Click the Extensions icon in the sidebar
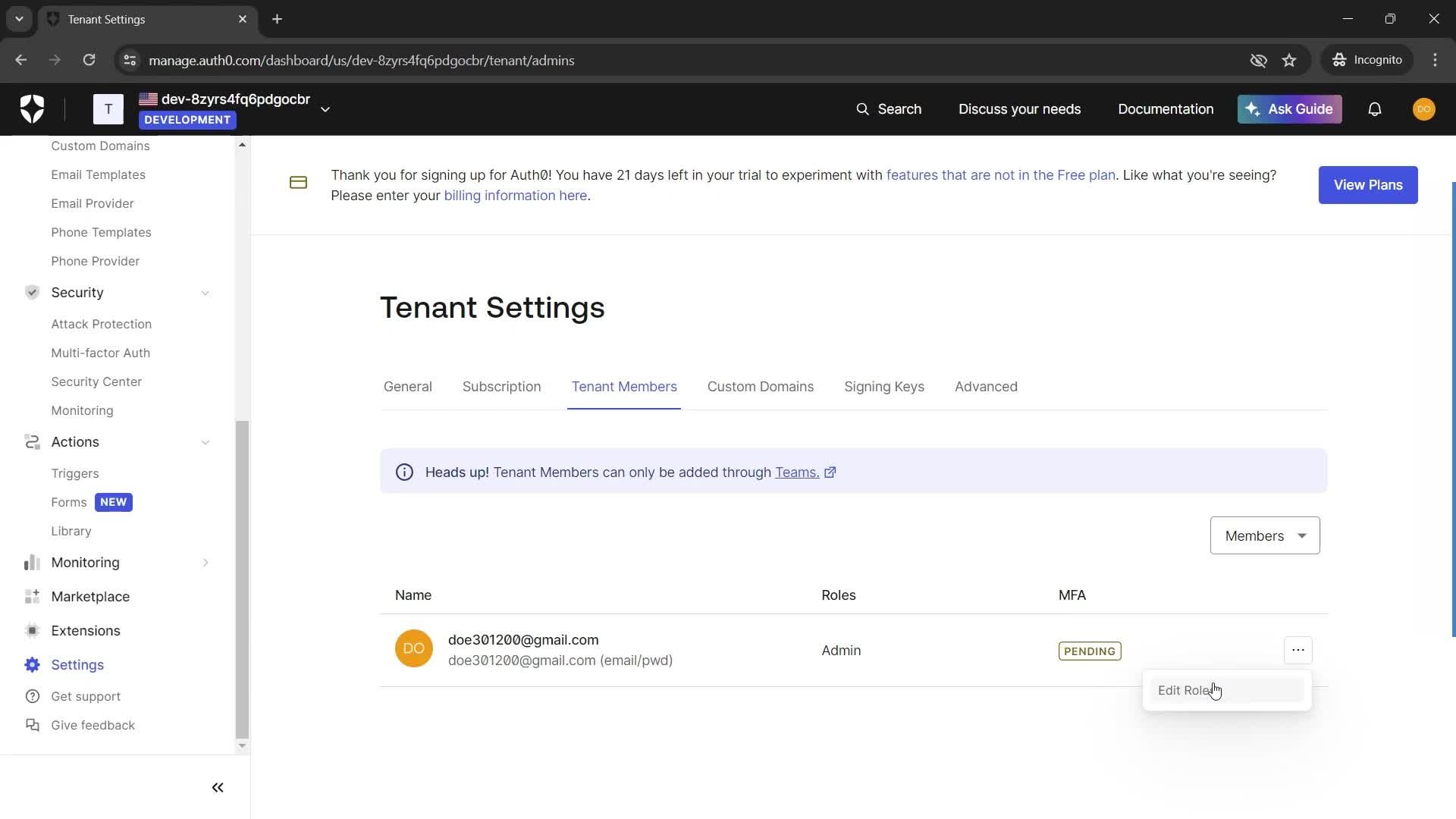Screen dimensions: 1456x819 pos(32,630)
